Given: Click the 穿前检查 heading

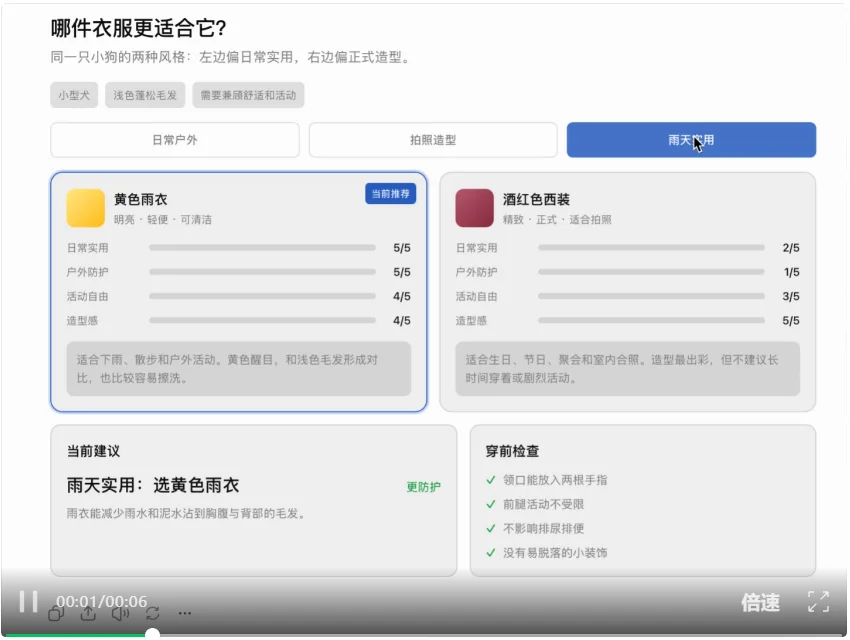Looking at the screenshot, I should (x=512, y=451).
